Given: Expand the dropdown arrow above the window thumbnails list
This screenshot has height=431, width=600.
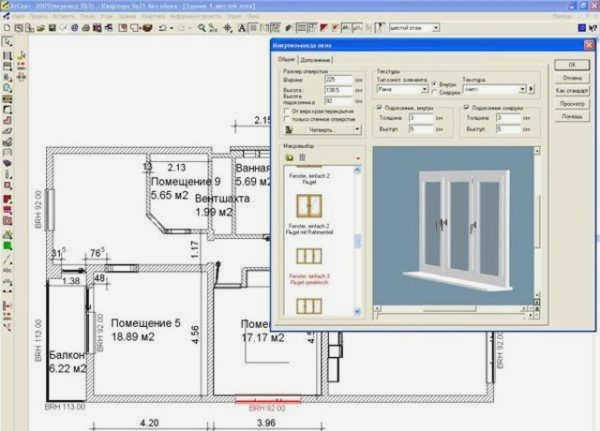Looking at the screenshot, I should tap(357, 158).
